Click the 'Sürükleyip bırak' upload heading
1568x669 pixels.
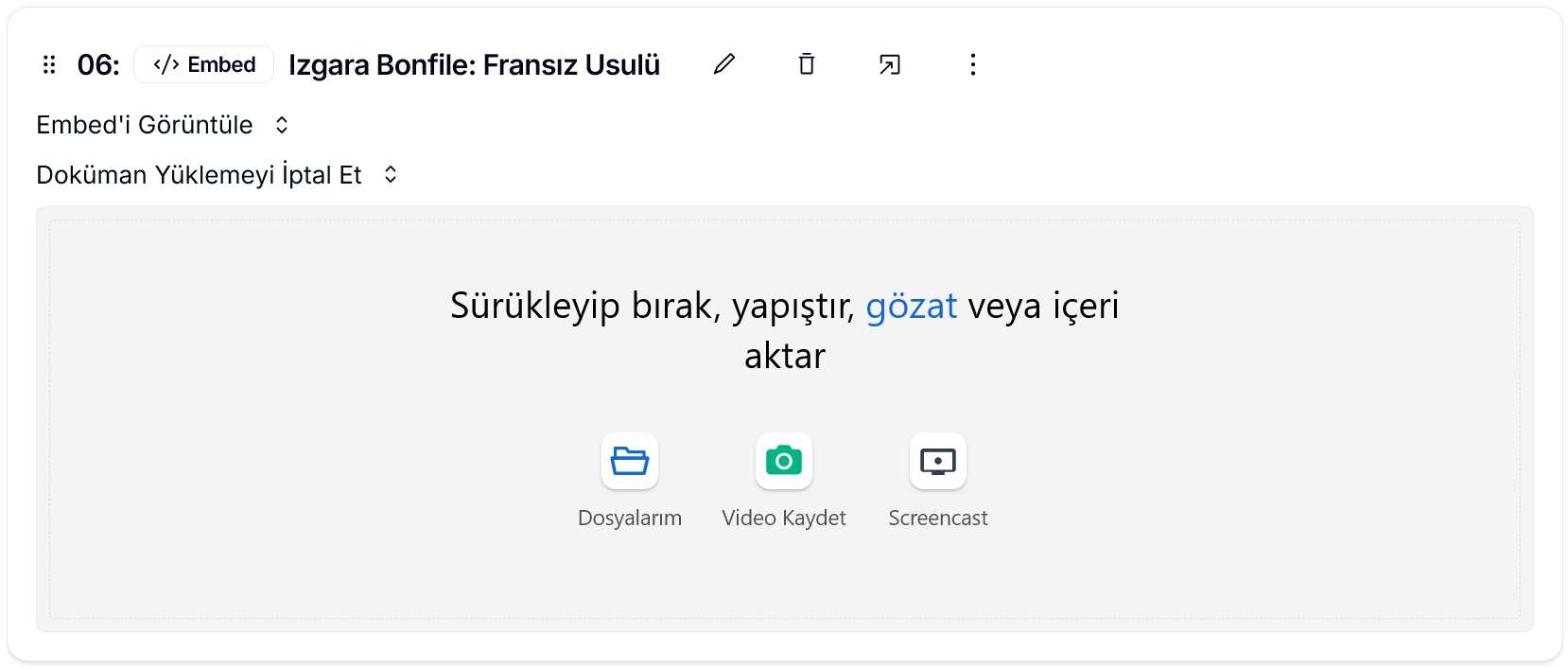point(652,306)
